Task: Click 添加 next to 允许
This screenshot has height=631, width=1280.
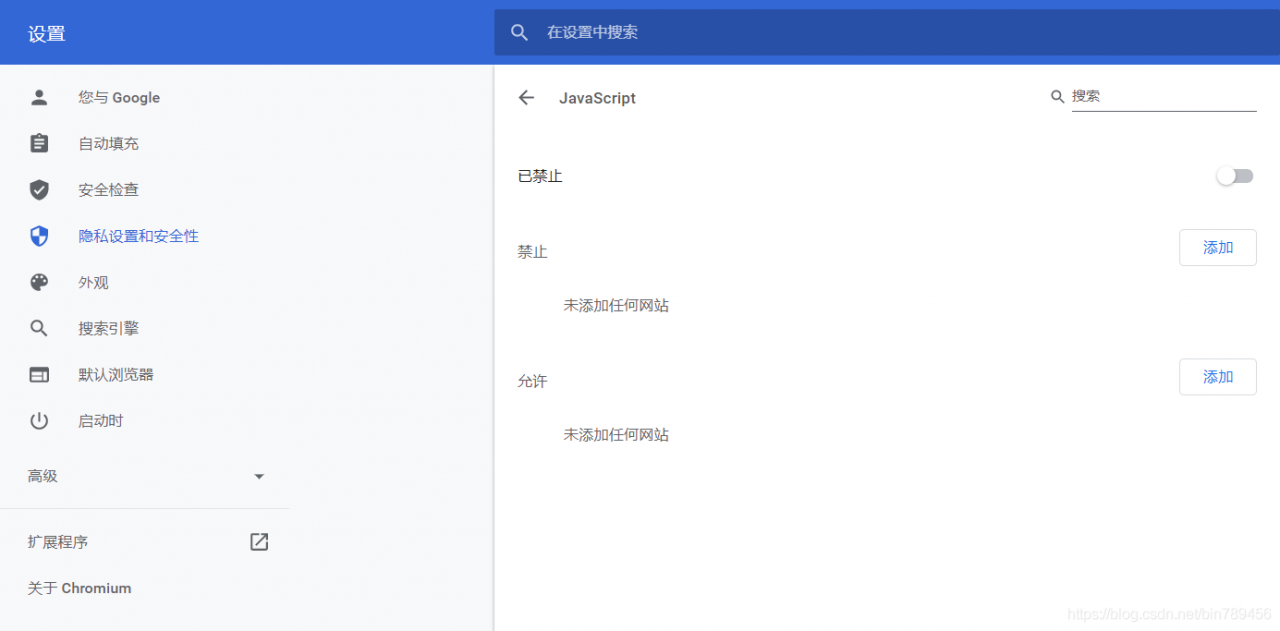Action: coord(1217,377)
